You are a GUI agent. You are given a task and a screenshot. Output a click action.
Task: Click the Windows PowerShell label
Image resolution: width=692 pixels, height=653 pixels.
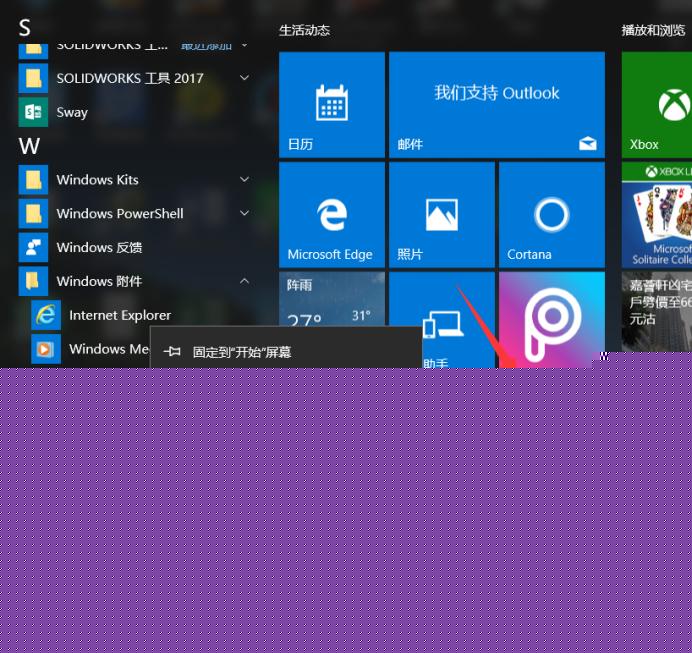(120, 214)
